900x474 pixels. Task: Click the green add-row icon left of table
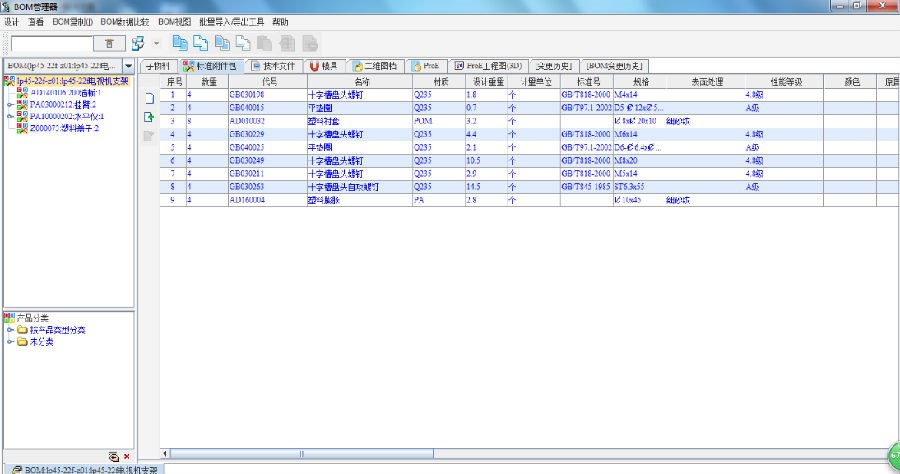149,117
